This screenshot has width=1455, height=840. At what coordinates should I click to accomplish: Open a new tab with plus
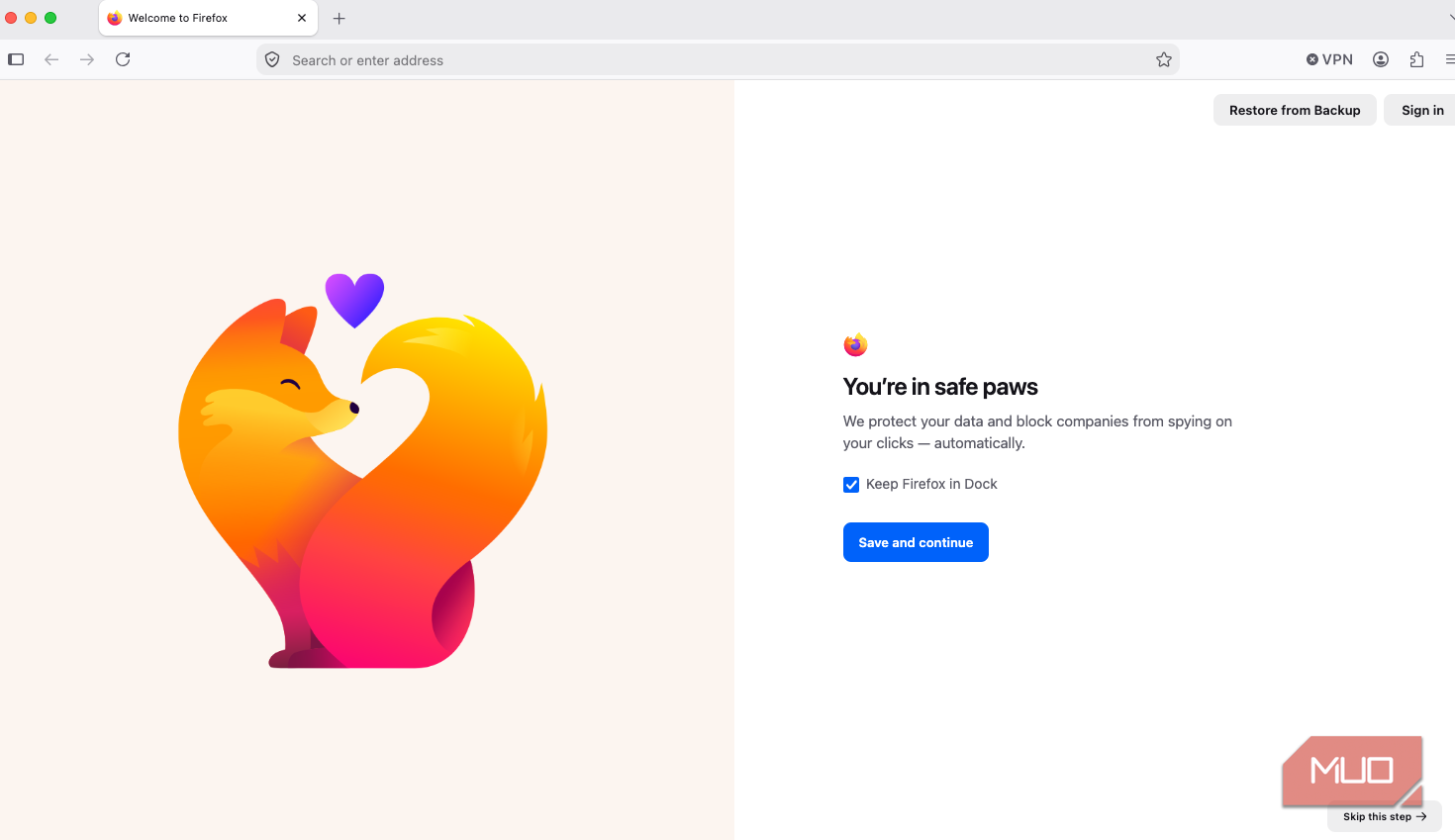339,18
